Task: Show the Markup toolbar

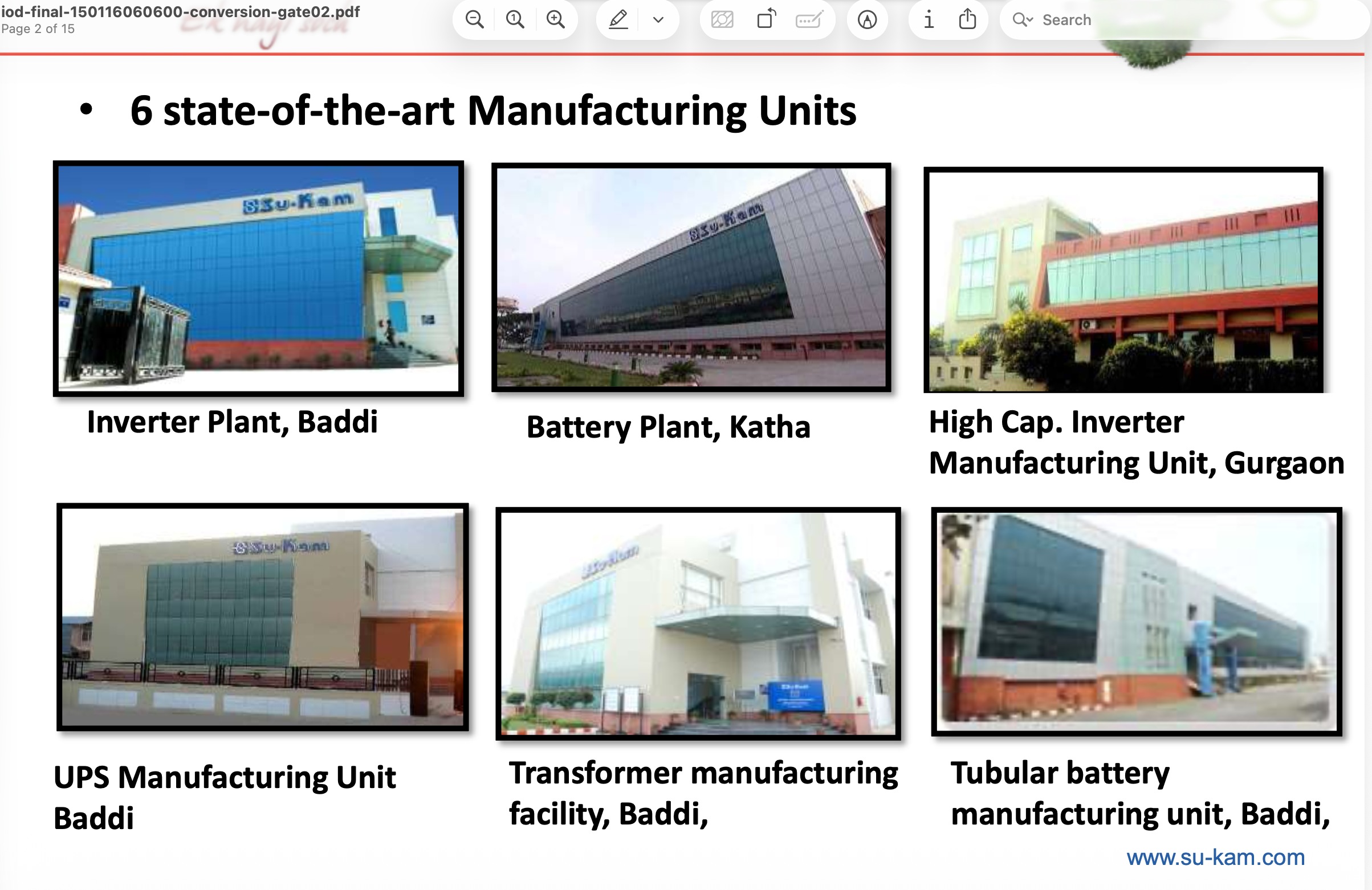Action: pos(867,19)
